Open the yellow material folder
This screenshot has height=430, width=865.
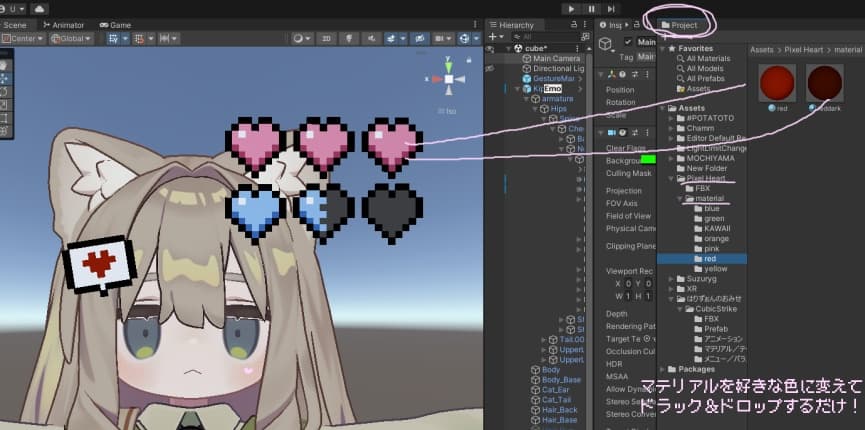pos(711,269)
